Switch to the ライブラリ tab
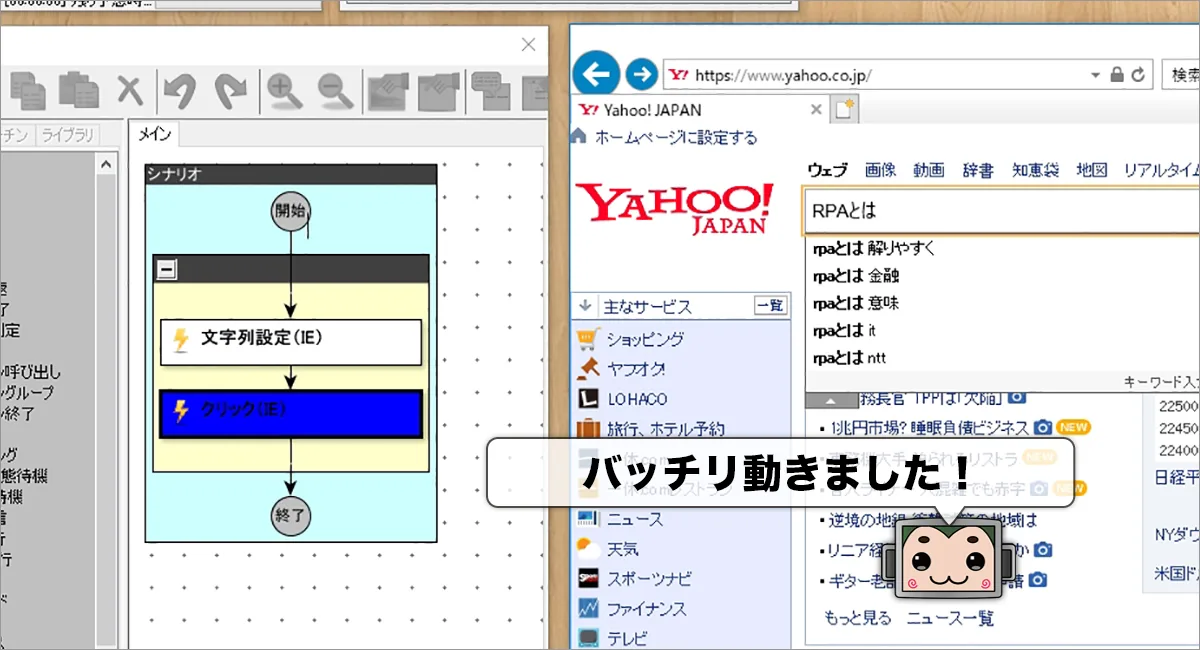This screenshot has height=650, width=1200. click(67, 135)
